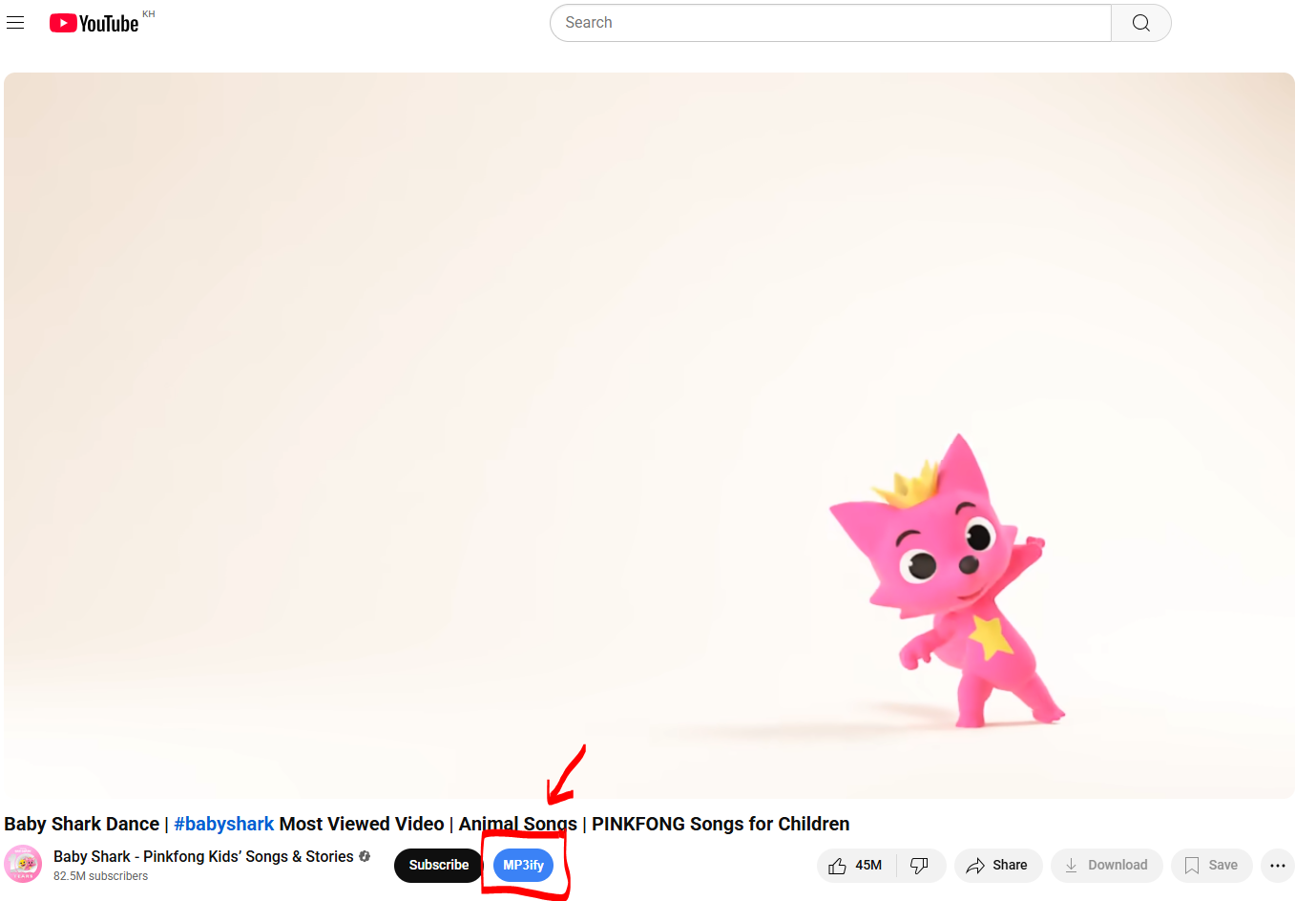Like the video with thumbs up

pos(856,866)
